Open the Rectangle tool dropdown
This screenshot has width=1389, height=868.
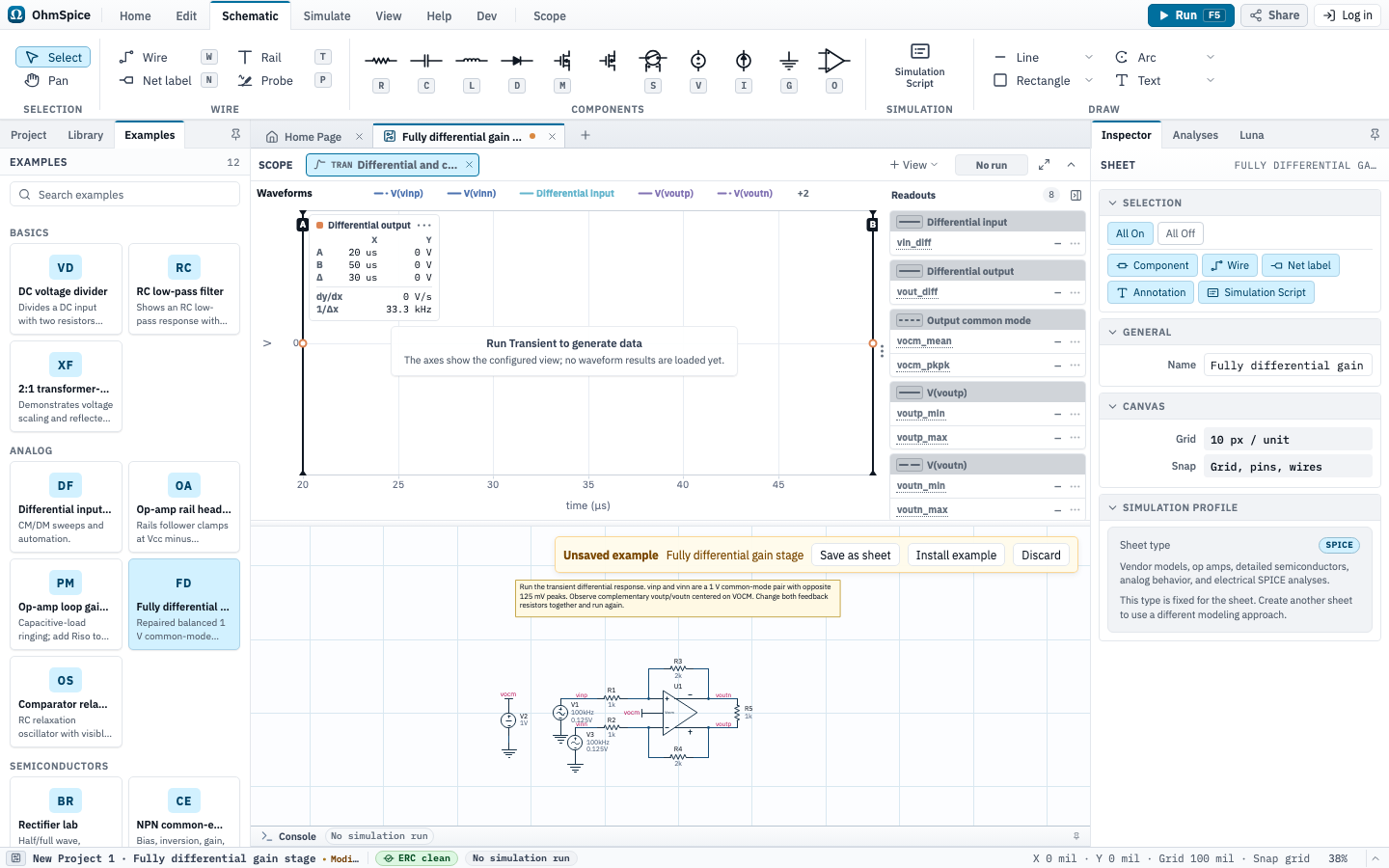[x=1089, y=81]
